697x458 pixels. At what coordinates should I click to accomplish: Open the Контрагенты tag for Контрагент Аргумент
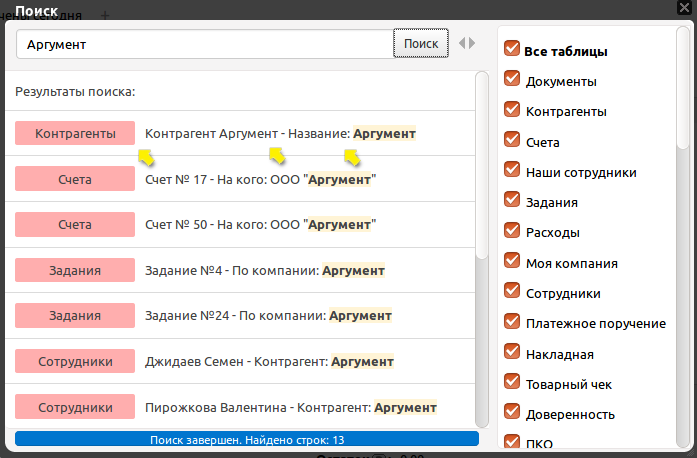coord(75,133)
